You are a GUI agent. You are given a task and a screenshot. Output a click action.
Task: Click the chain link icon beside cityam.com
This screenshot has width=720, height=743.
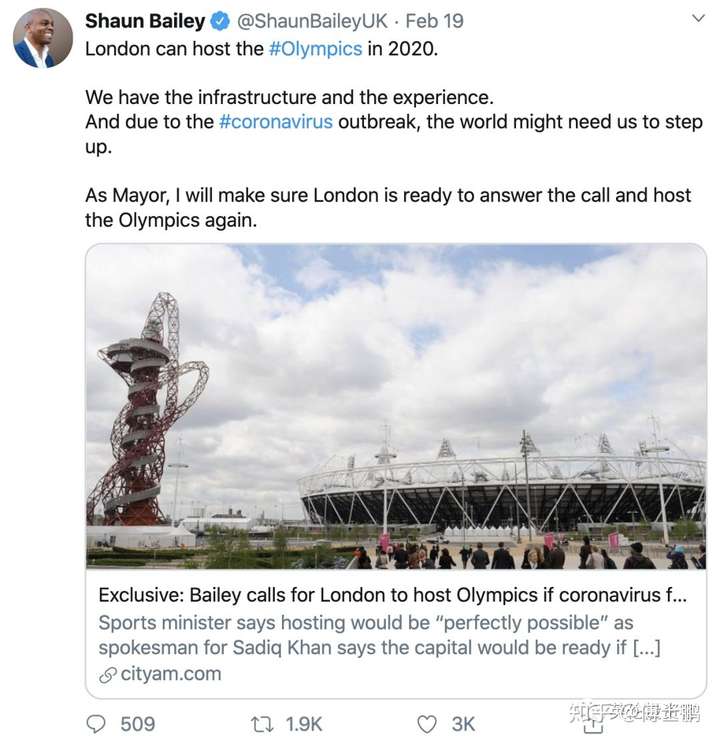108,674
